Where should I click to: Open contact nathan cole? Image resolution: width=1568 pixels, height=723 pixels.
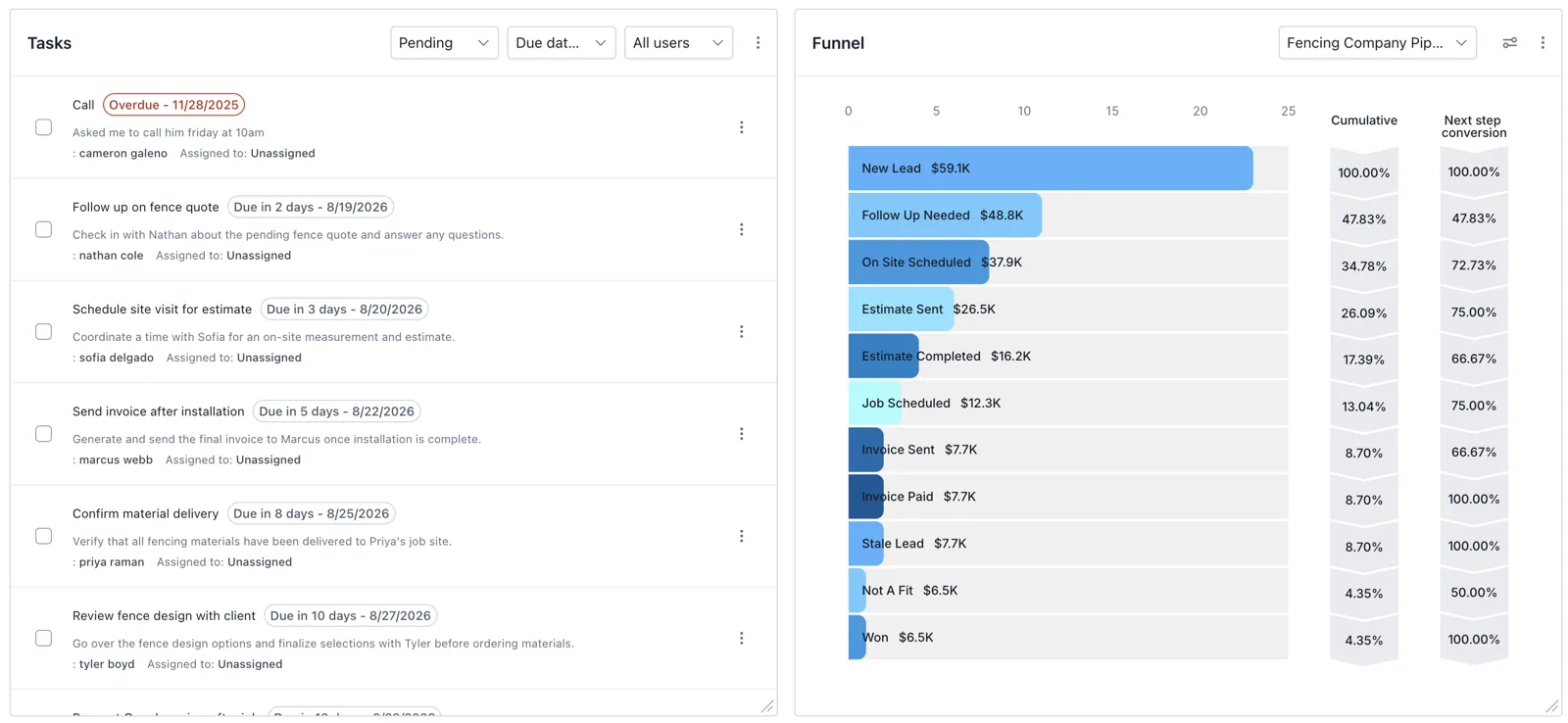pyautogui.click(x=112, y=256)
